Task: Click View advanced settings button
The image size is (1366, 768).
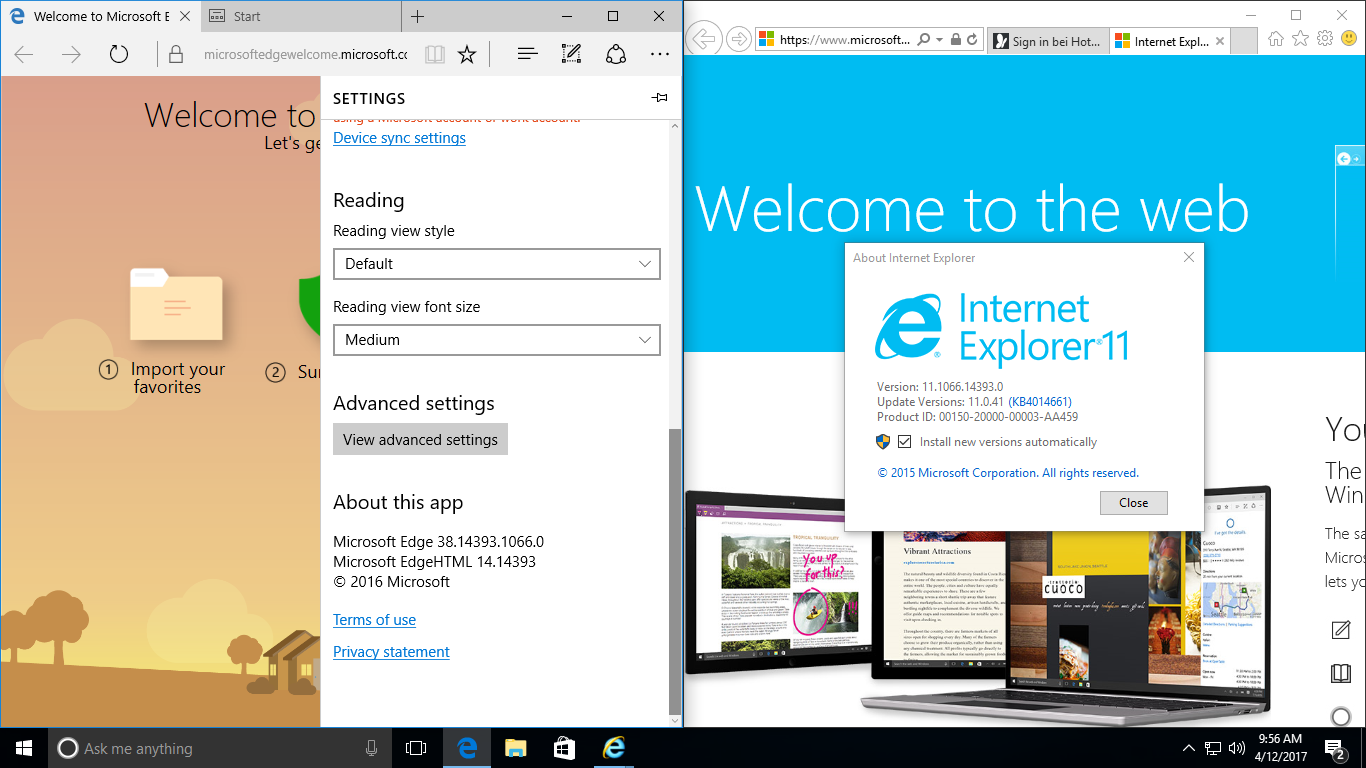Action: coord(420,439)
